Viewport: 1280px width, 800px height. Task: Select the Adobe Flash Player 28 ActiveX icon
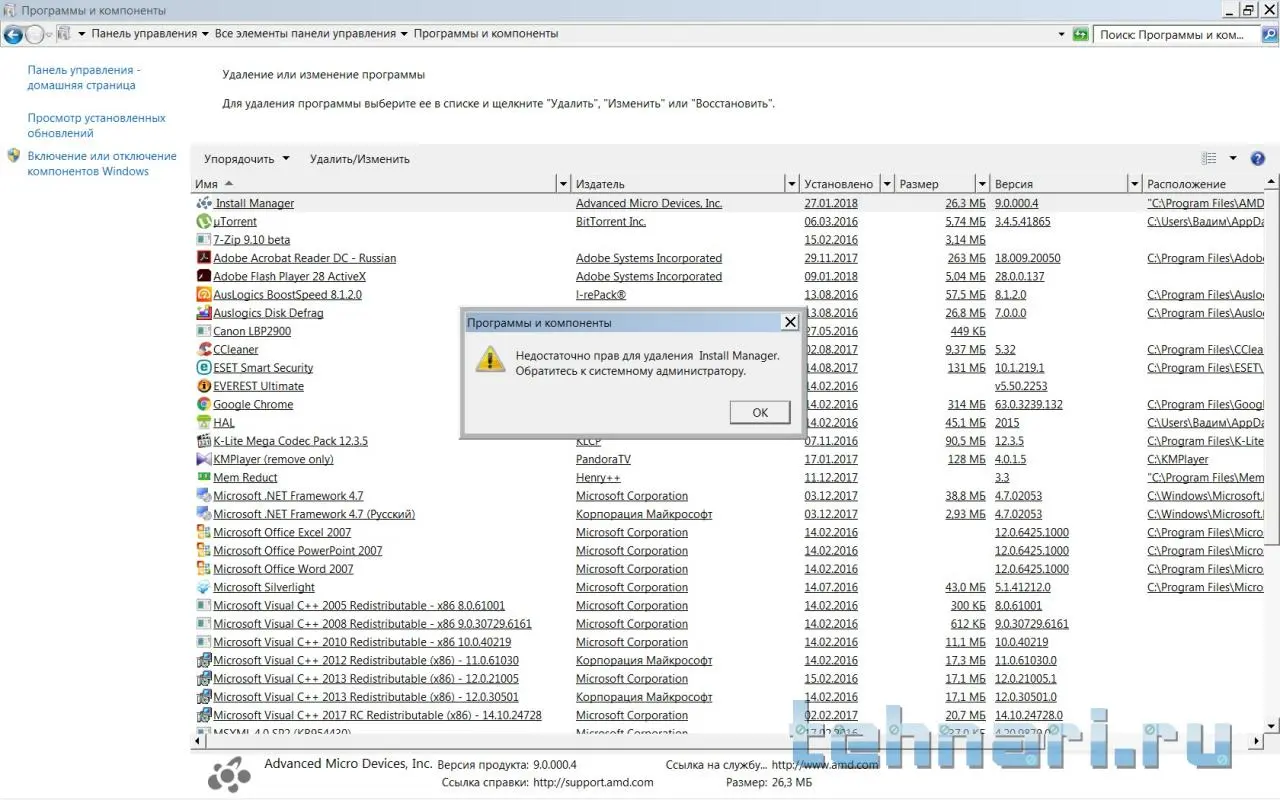click(x=204, y=276)
